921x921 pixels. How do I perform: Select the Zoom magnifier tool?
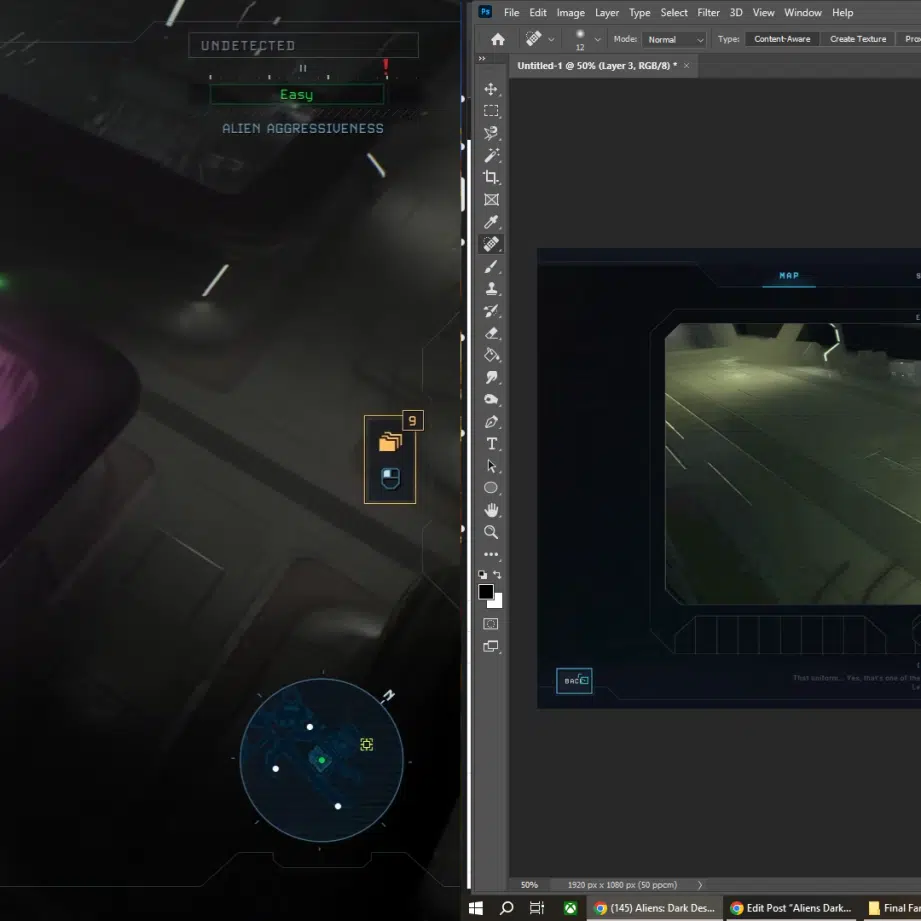pyautogui.click(x=491, y=532)
